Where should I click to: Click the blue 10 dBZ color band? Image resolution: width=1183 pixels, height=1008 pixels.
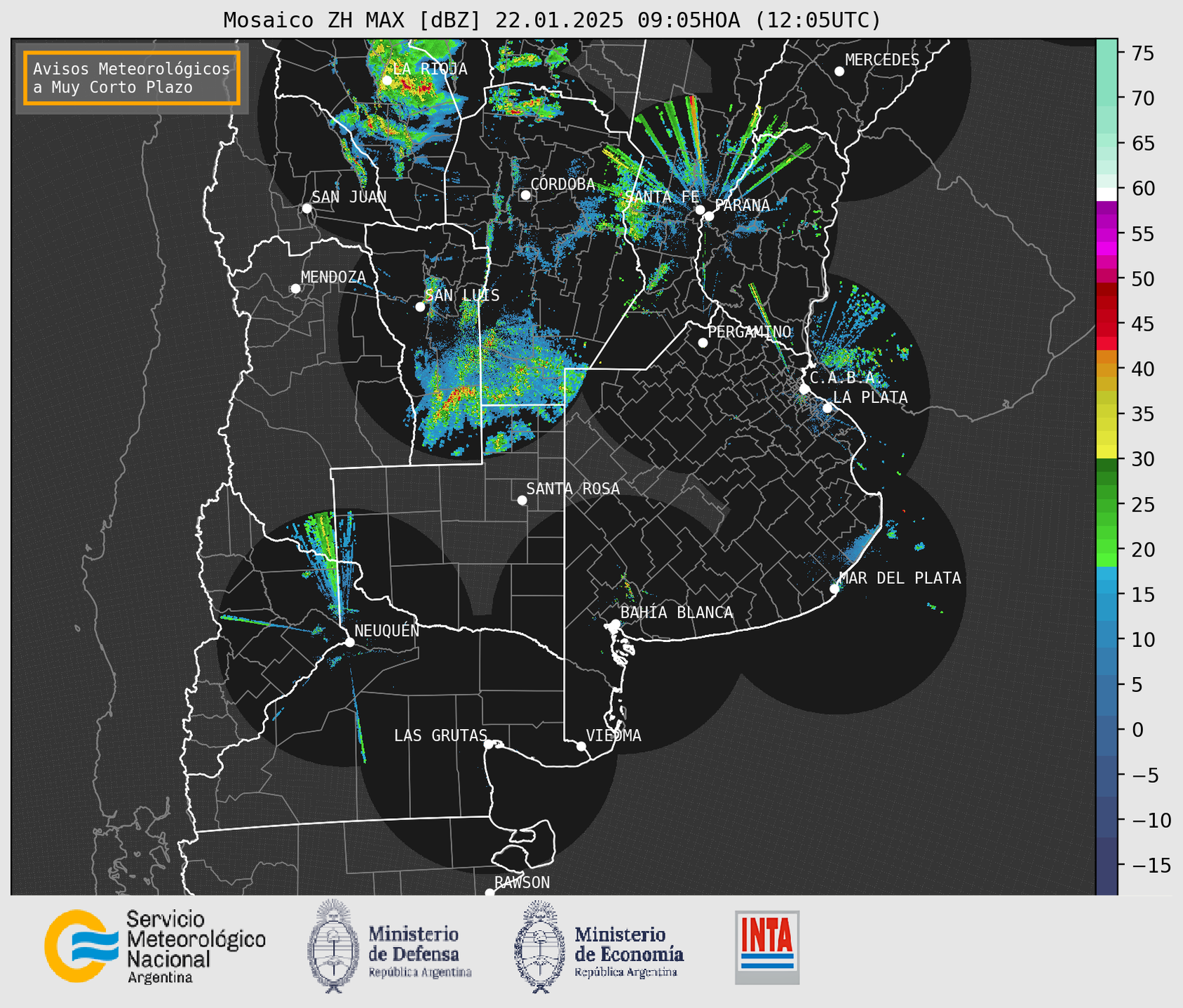(1107, 640)
